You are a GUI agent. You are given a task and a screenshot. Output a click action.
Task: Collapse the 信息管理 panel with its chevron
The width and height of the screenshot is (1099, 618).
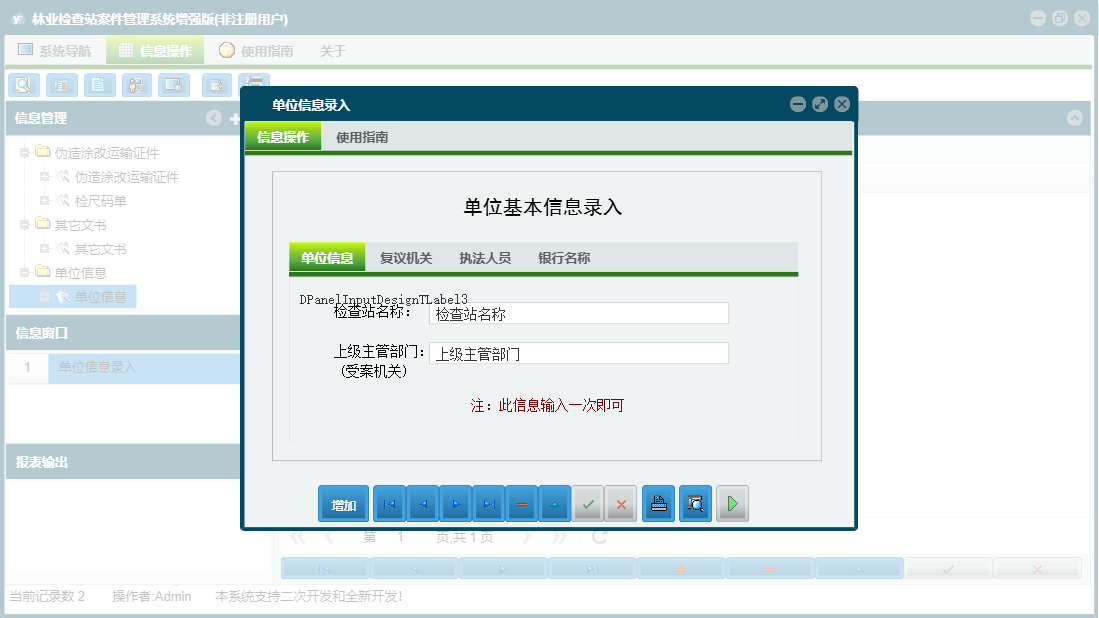[213, 118]
